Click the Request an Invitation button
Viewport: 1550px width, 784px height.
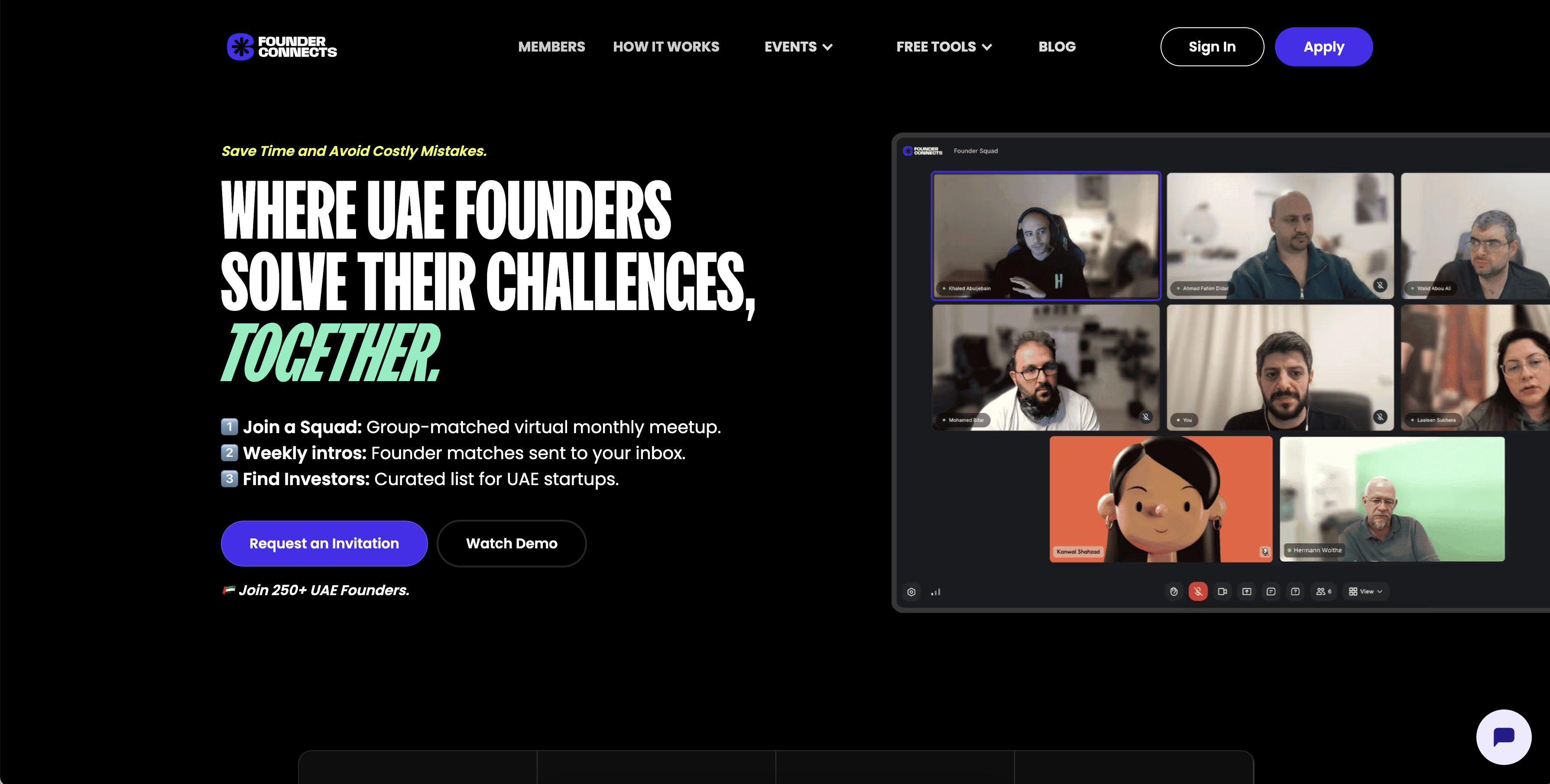tap(324, 543)
